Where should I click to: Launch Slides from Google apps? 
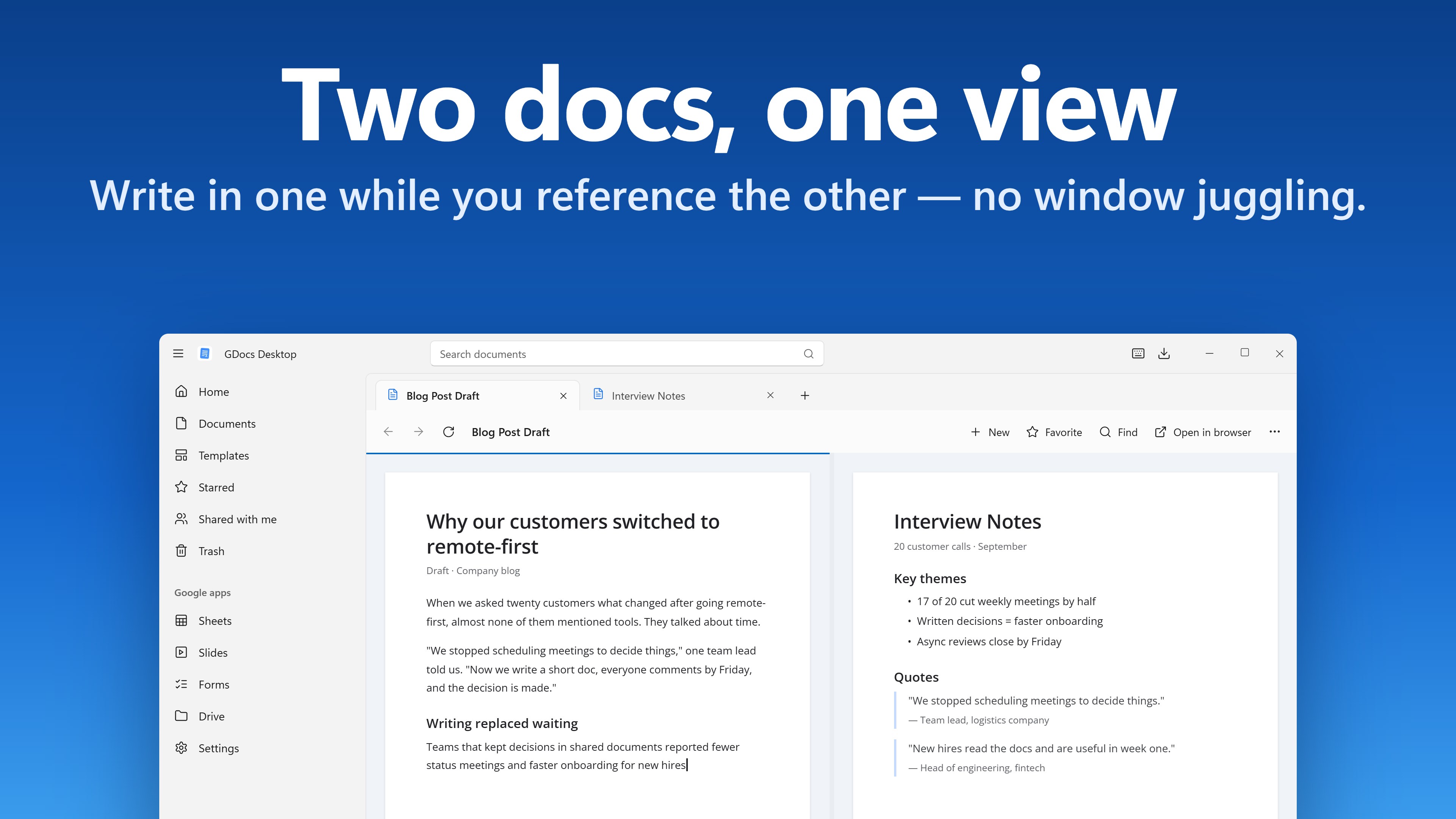(263, 652)
